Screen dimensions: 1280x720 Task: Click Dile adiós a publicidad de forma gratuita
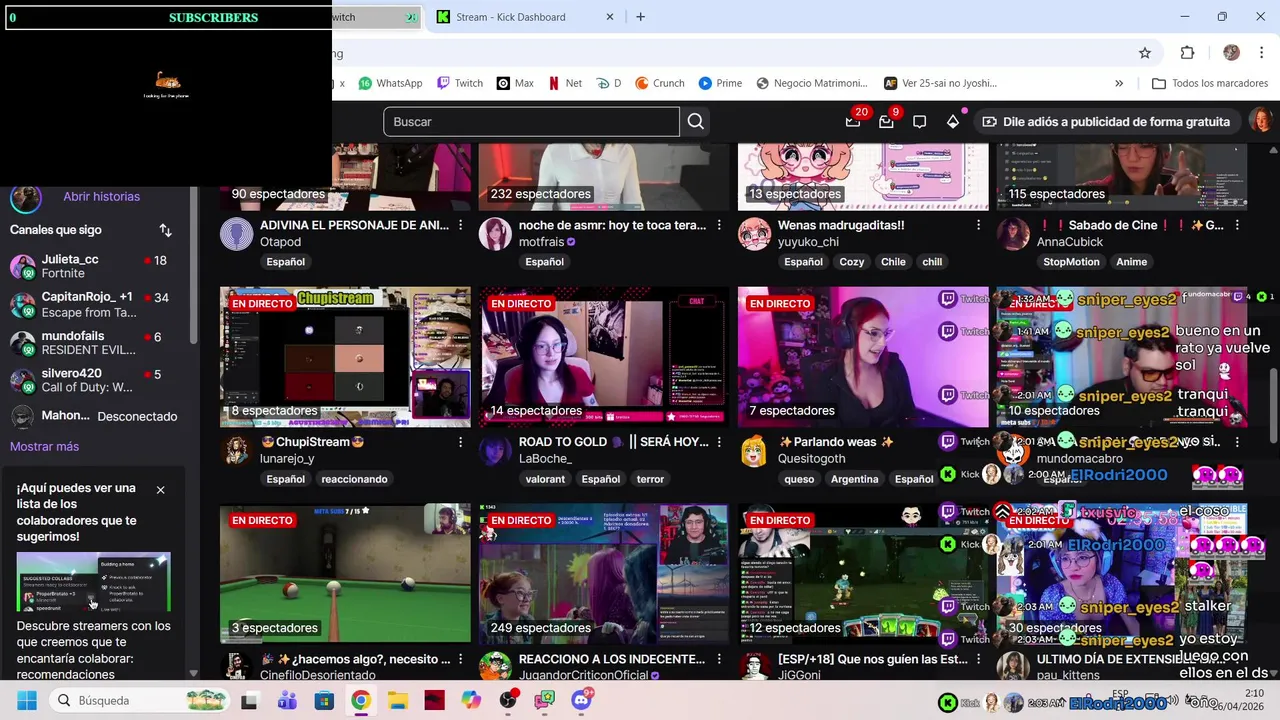[1106, 122]
